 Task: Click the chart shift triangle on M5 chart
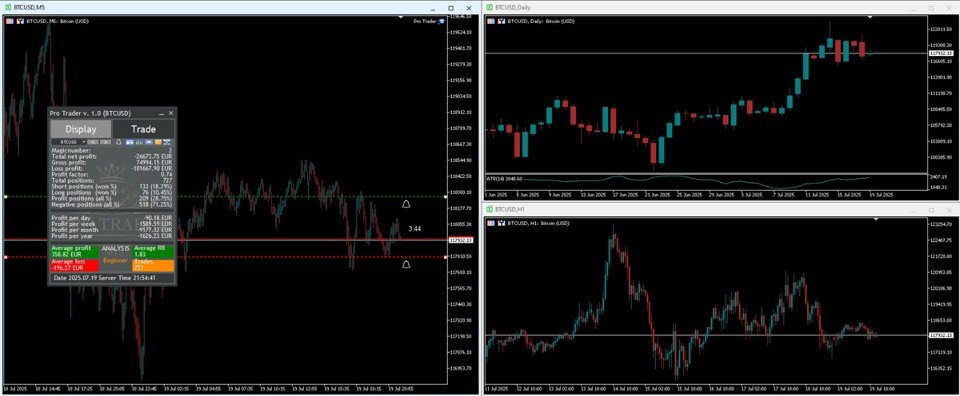(x=400, y=18)
